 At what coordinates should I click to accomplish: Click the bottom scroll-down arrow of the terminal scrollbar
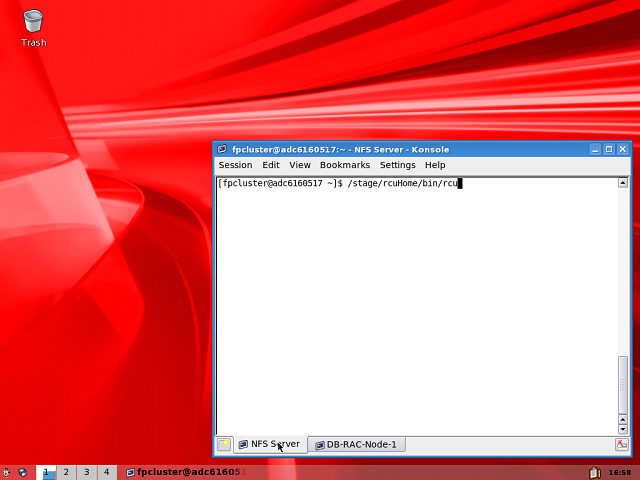pos(622,429)
